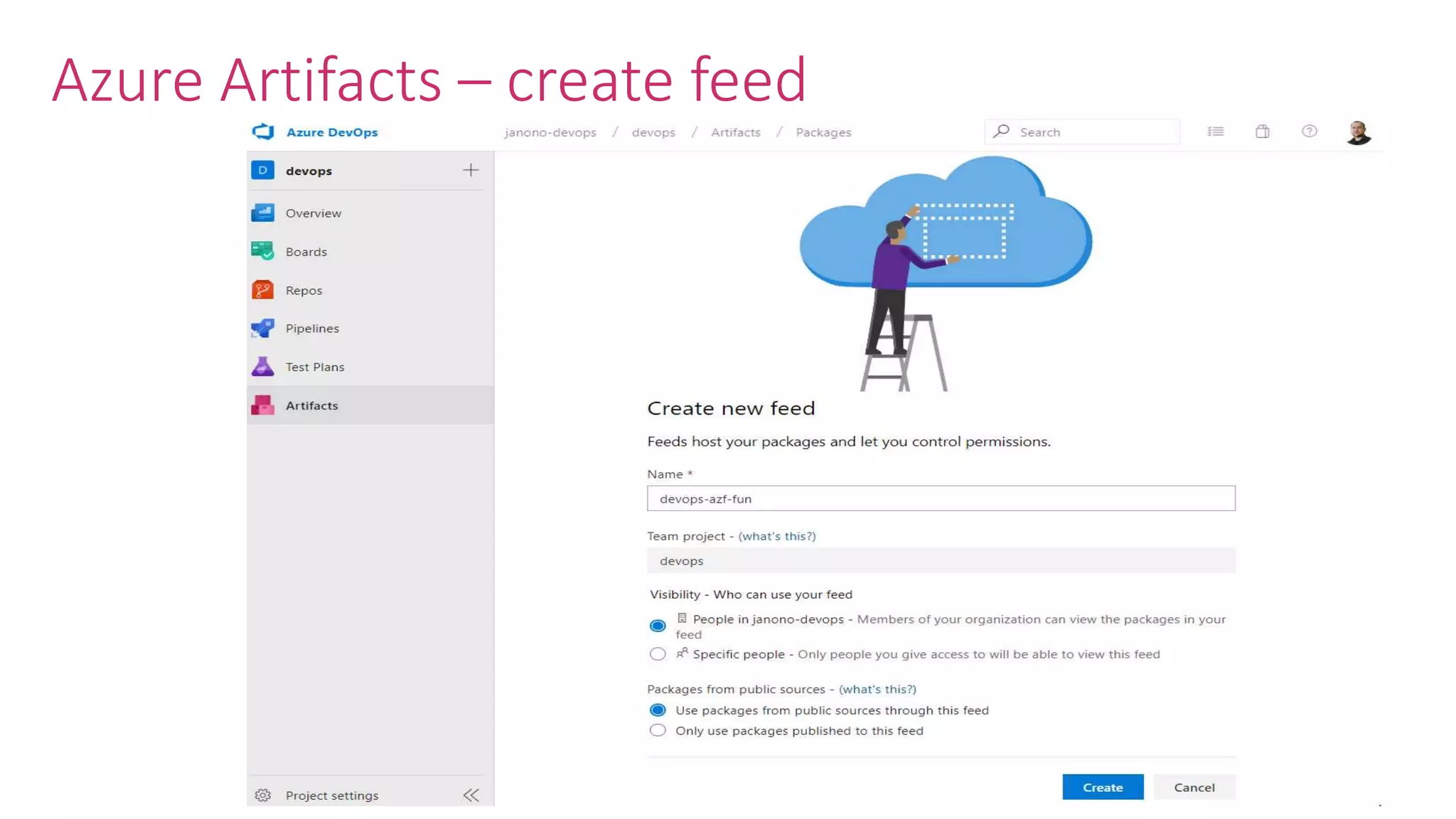Select People in janono-devops visibility option
The height and width of the screenshot is (819, 1456).
[x=658, y=626]
